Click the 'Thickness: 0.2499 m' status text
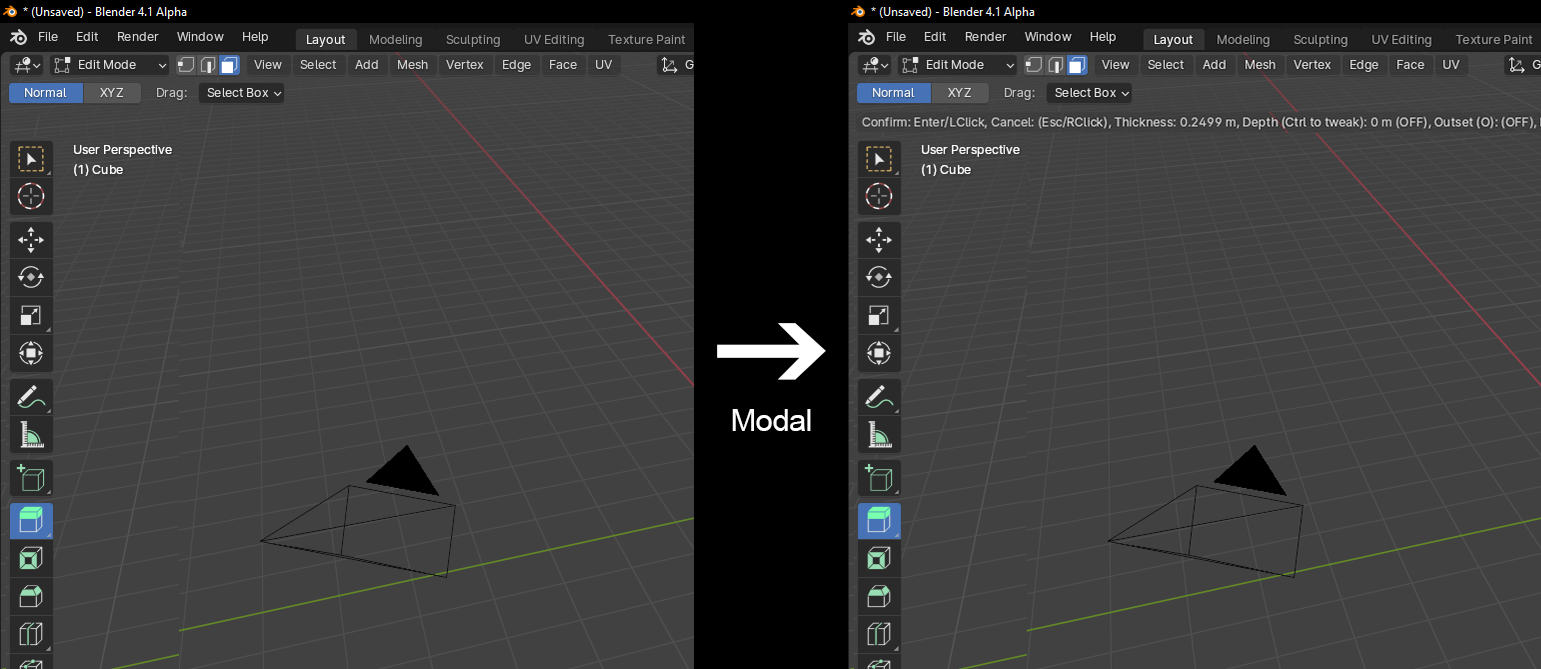This screenshot has width=1541, height=669. click(1176, 122)
